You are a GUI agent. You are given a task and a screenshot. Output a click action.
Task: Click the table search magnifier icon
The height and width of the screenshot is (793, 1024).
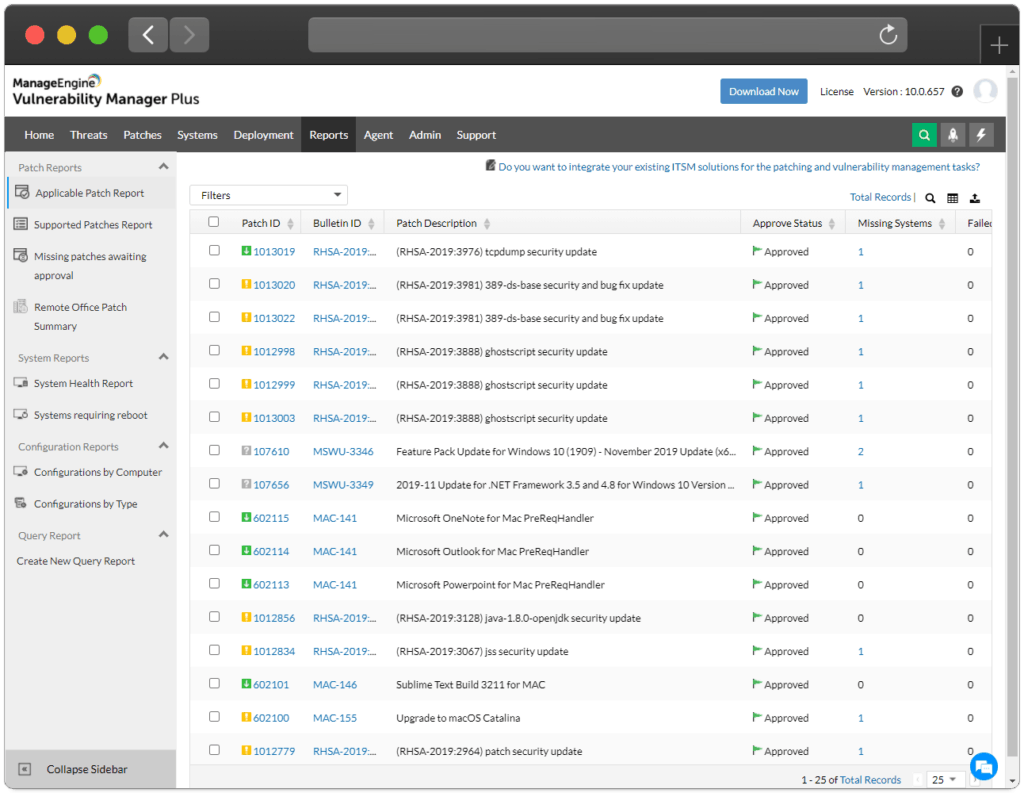930,198
